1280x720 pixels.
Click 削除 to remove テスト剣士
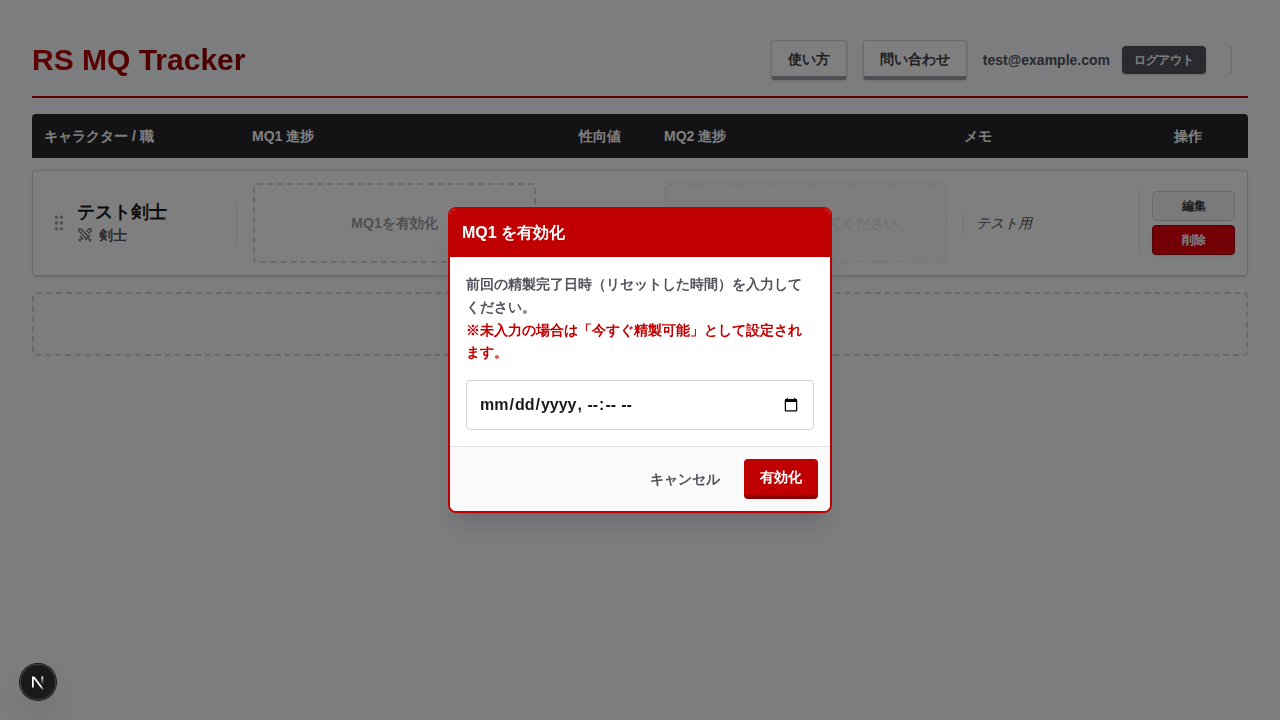1193,240
